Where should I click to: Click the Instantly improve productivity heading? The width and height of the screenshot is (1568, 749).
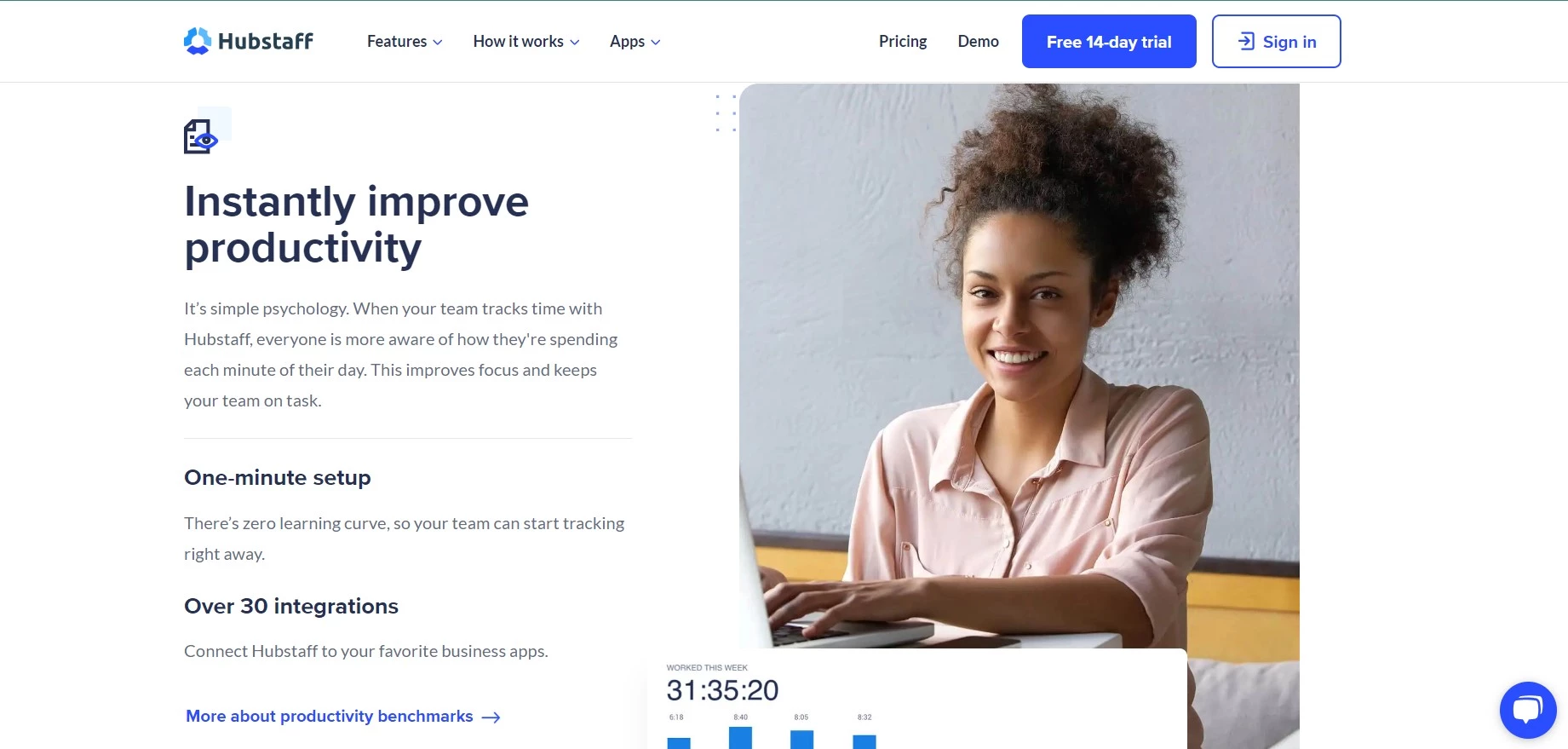[x=356, y=225]
